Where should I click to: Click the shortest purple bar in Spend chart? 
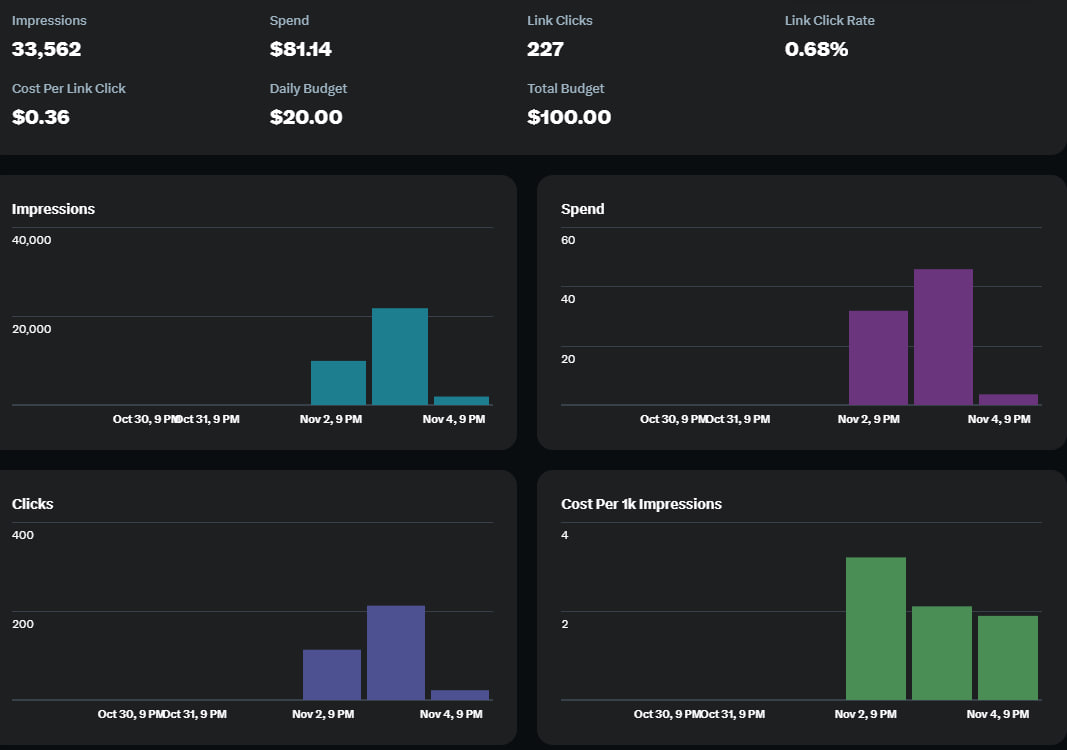(1008, 399)
